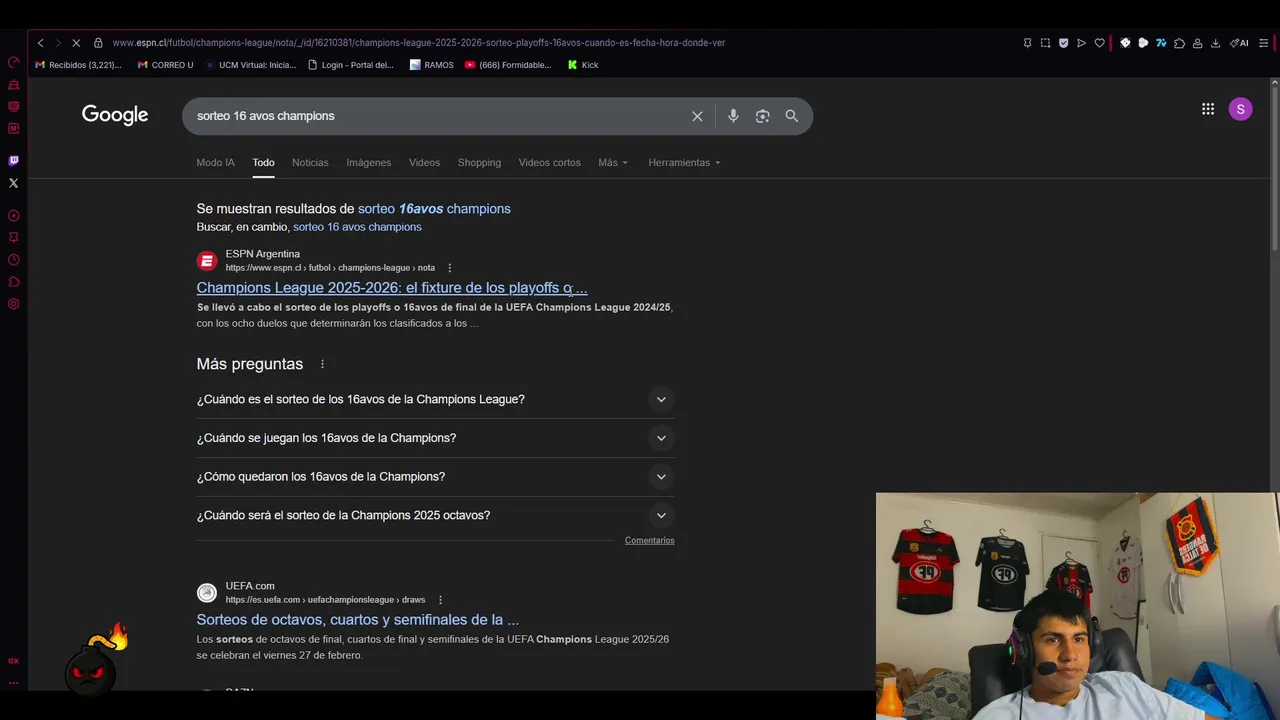
Task: Switch to the Videos tab
Action: 424,162
